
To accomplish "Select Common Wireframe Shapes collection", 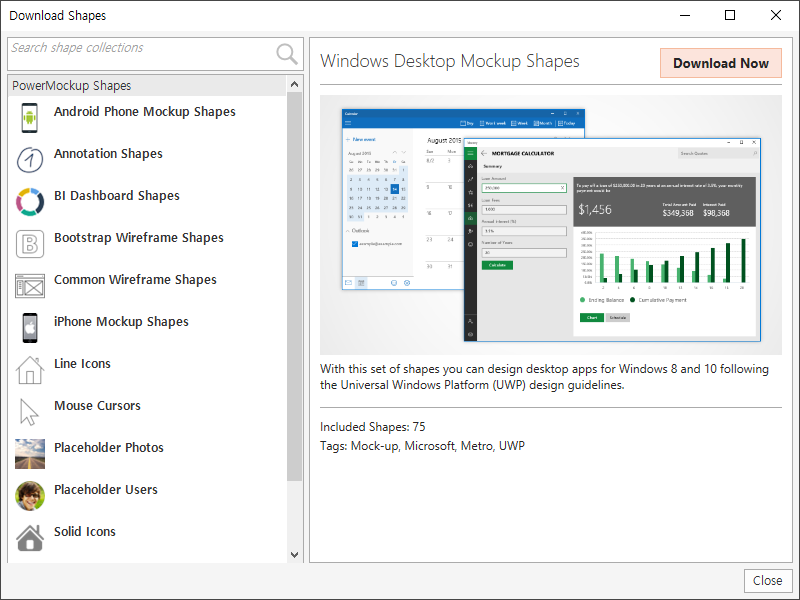I will click(147, 286).
